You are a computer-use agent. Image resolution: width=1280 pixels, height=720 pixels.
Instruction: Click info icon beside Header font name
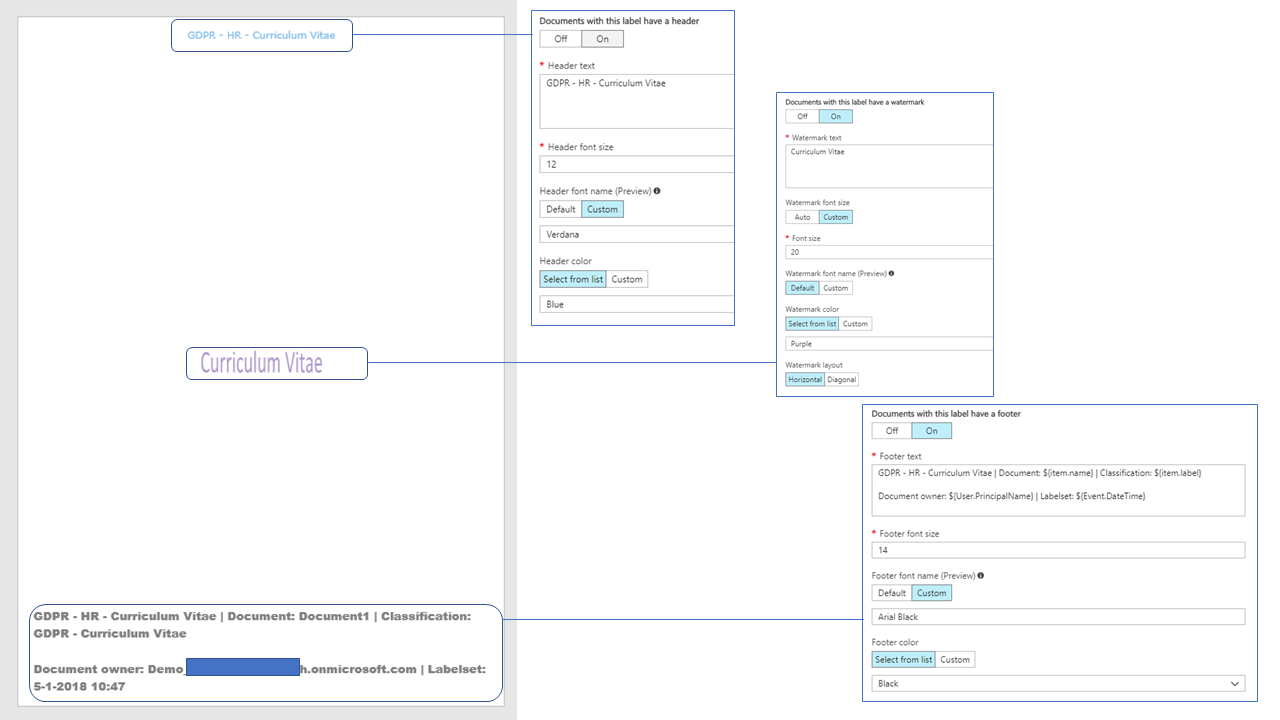tap(657, 191)
